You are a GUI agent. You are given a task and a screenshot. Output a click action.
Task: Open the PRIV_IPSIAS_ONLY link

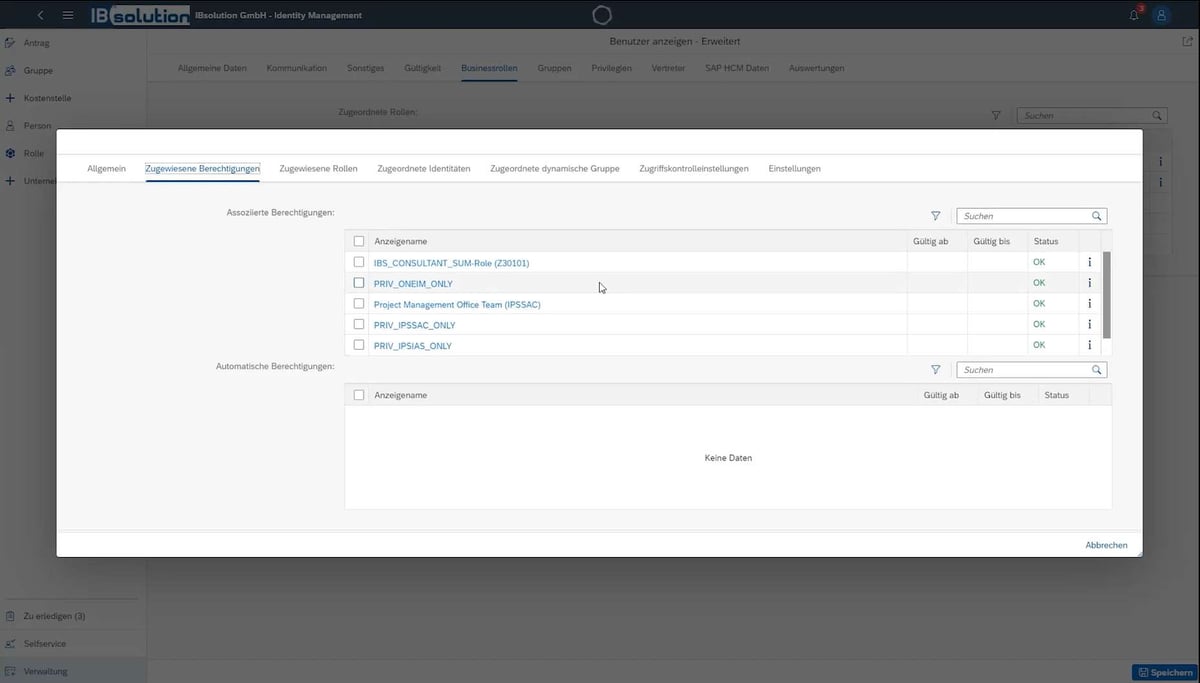click(x=412, y=346)
